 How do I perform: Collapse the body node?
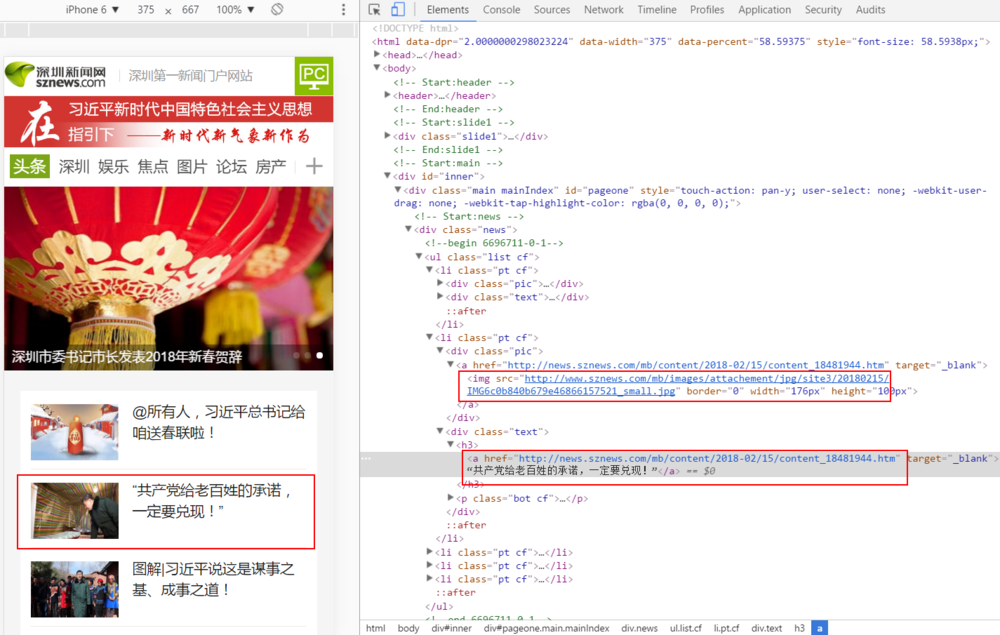click(x=377, y=68)
